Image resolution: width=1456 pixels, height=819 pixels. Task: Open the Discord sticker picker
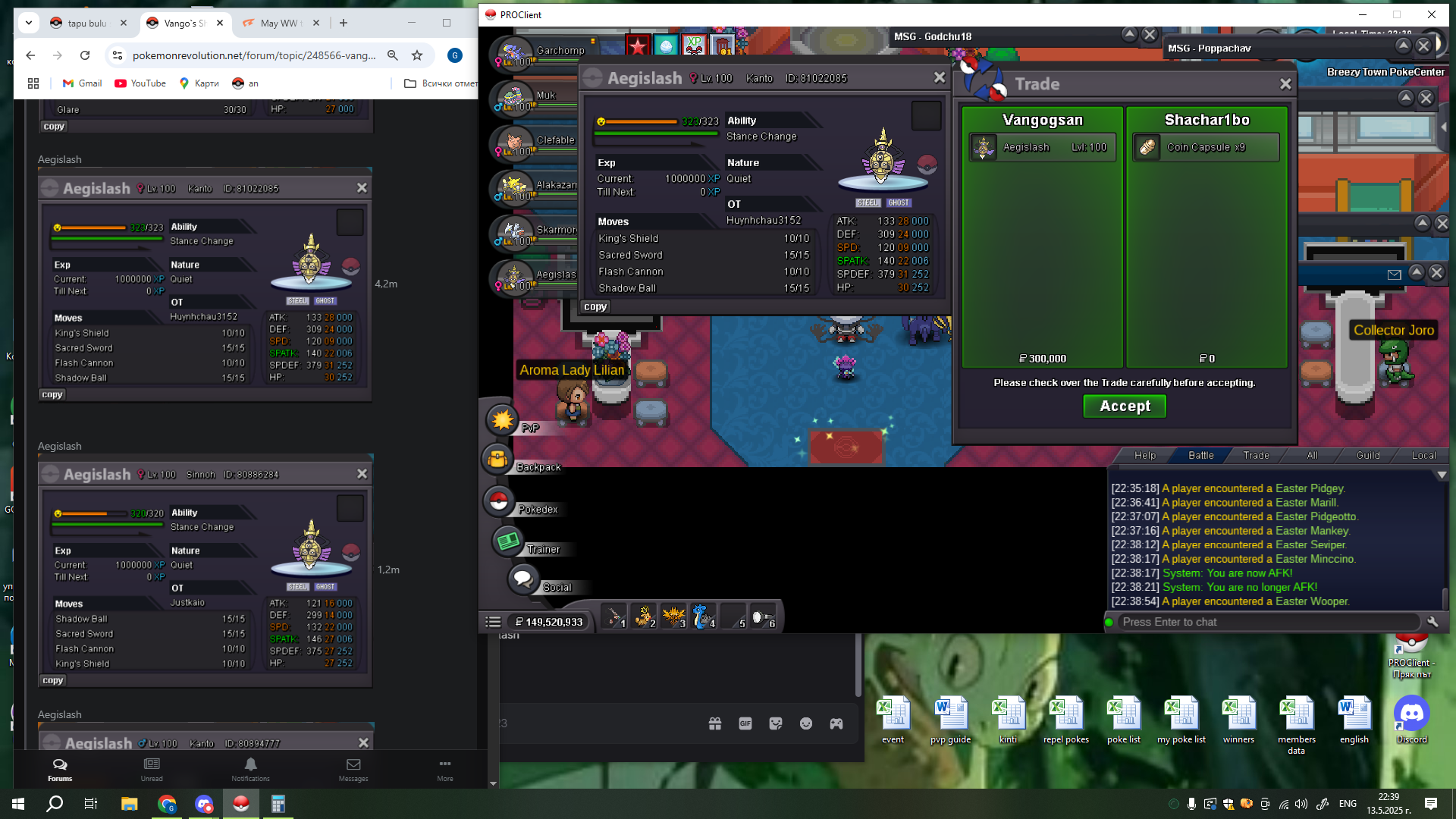(x=776, y=723)
